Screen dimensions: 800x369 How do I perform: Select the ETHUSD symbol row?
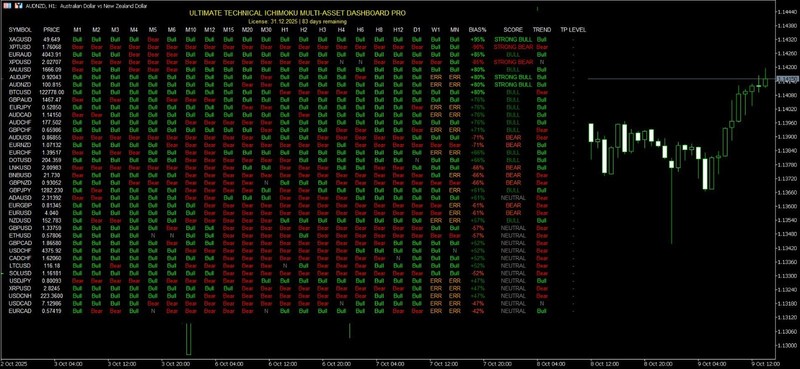(20, 236)
